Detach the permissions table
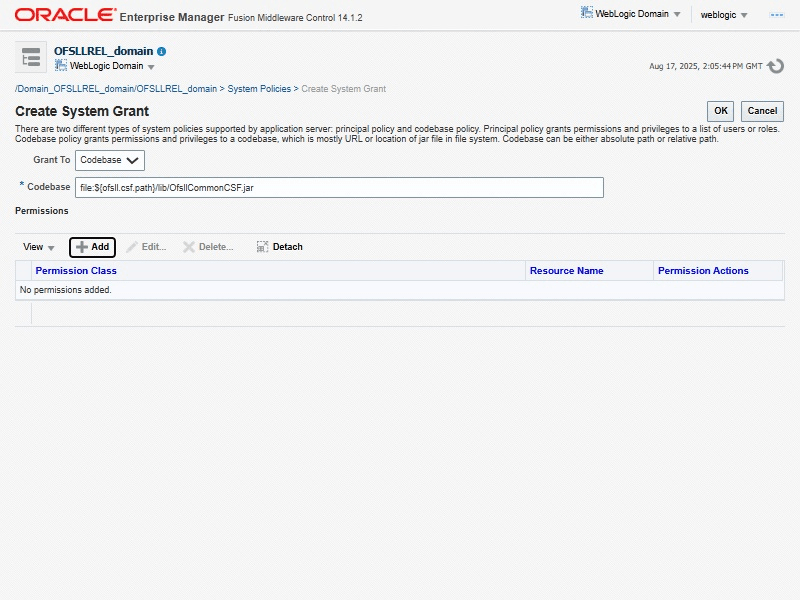Image resolution: width=800 pixels, height=600 pixels. [x=280, y=247]
